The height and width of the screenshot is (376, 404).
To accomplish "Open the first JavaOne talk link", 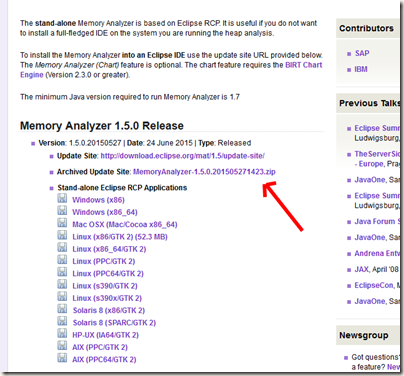I will (x=371, y=180).
